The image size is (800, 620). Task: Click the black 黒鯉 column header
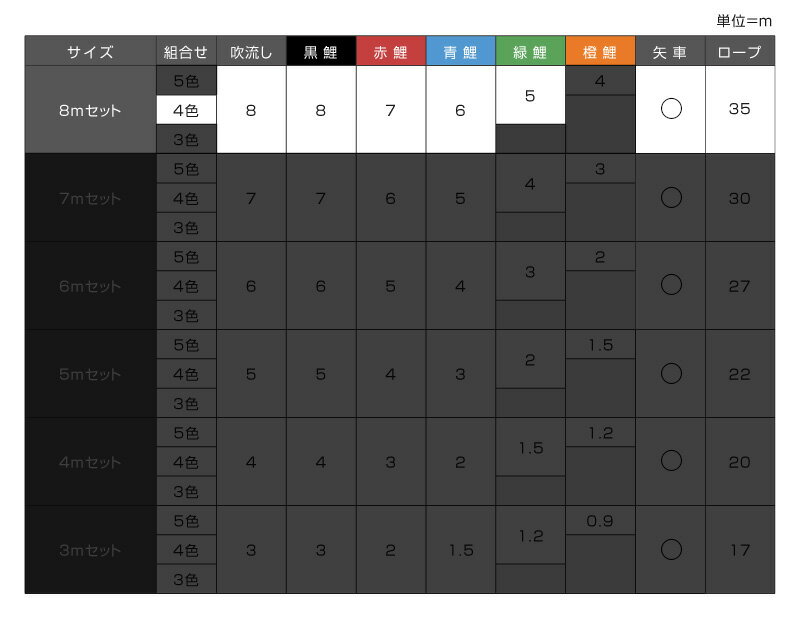tap(321, 52)
